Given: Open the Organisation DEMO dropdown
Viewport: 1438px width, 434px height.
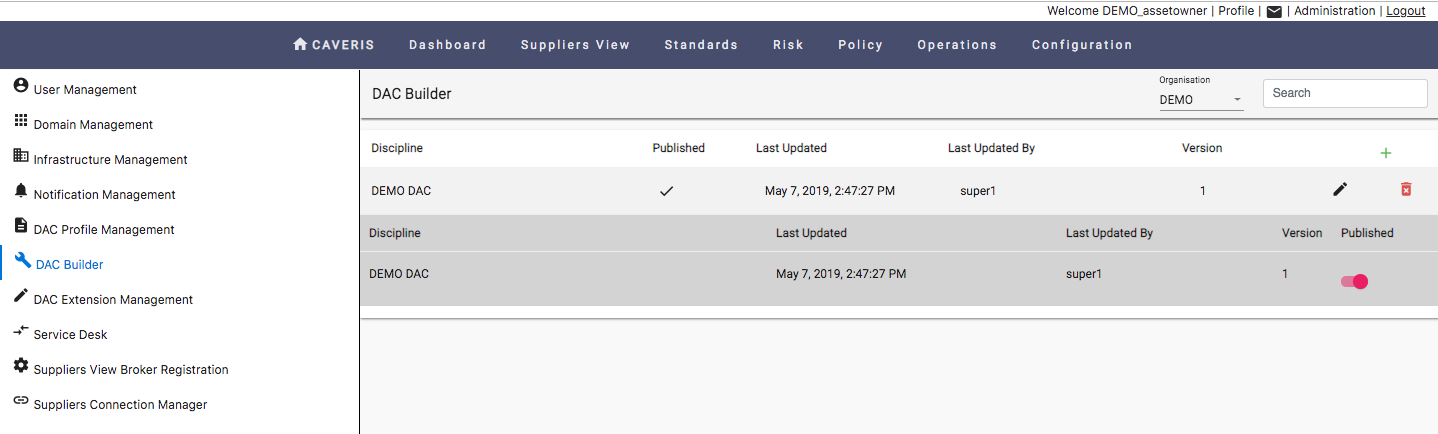Looking at the screenshot, I should (x=1201, y=99).
